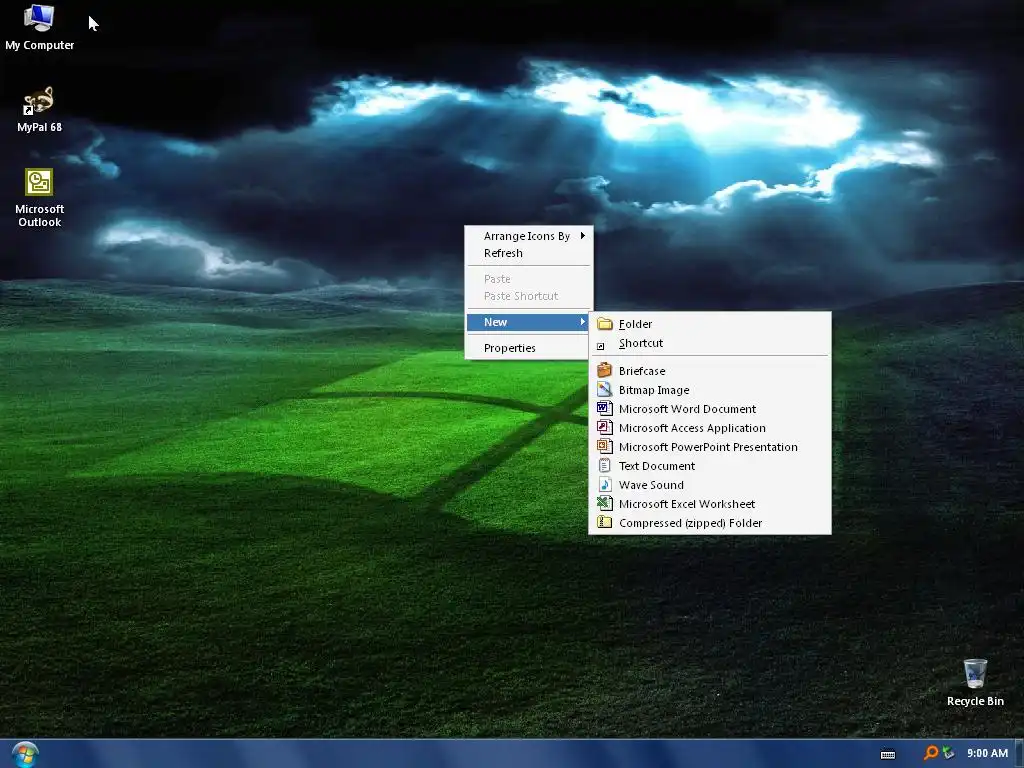Open the My Computer desktop icon
This screenshot has height=768, width=1024.
(39, 27)
